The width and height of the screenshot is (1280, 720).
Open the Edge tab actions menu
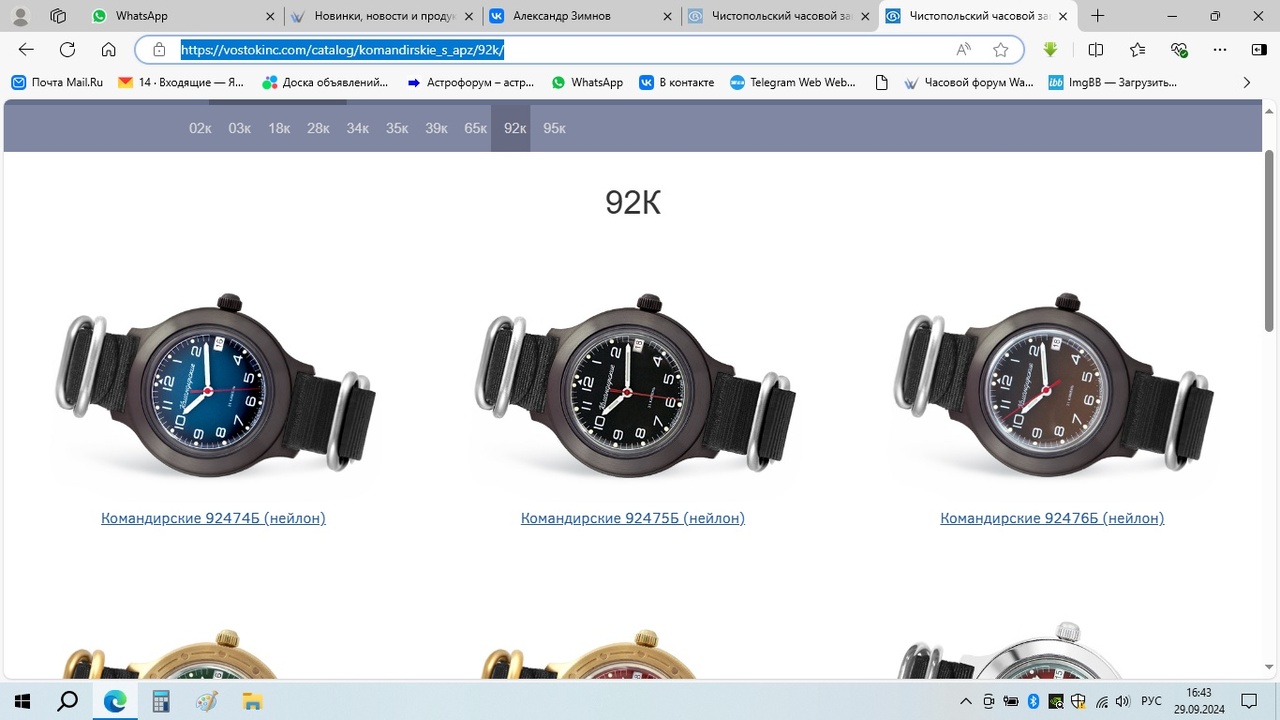tap(58, 16)
